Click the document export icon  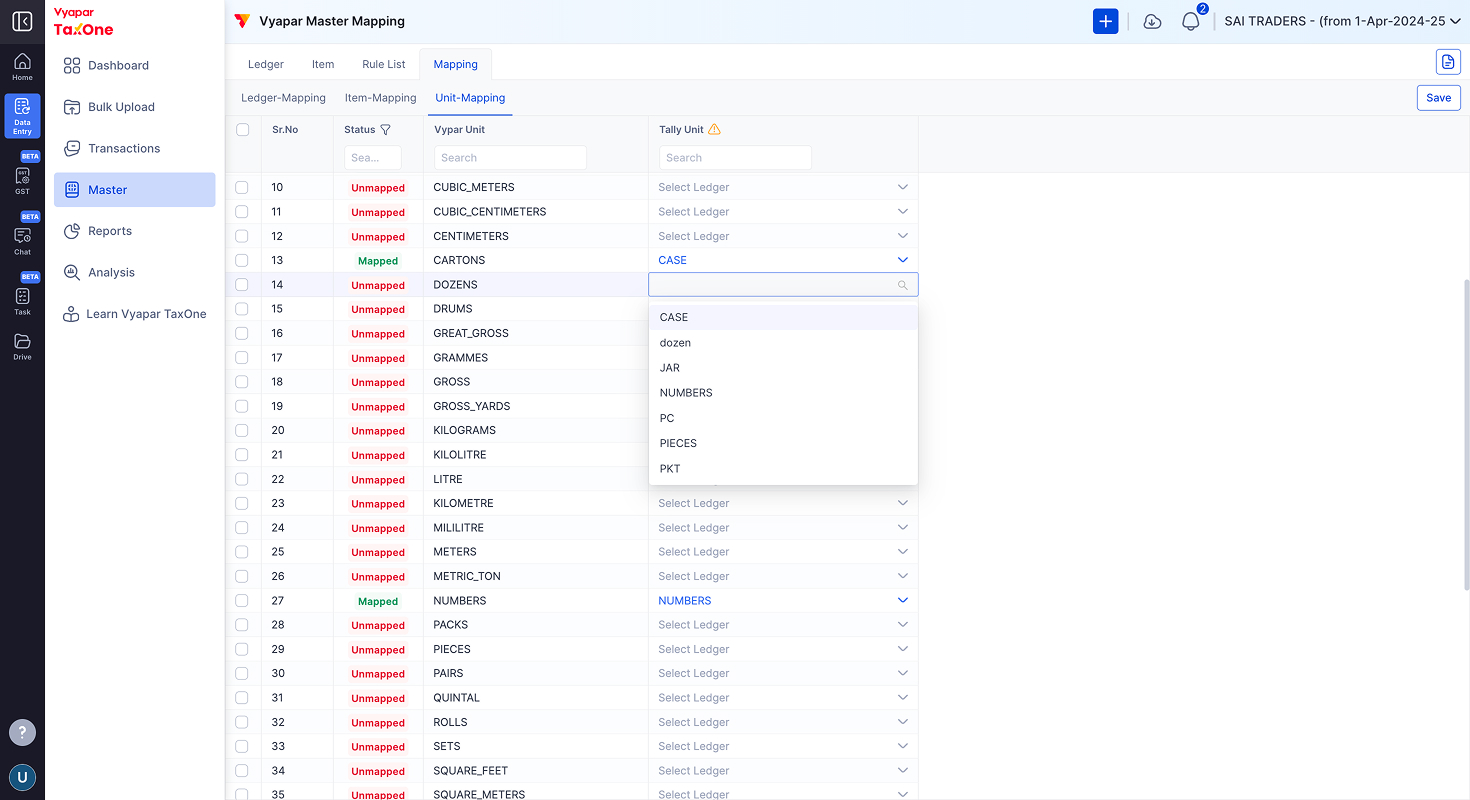click(x=1448, y=62)
